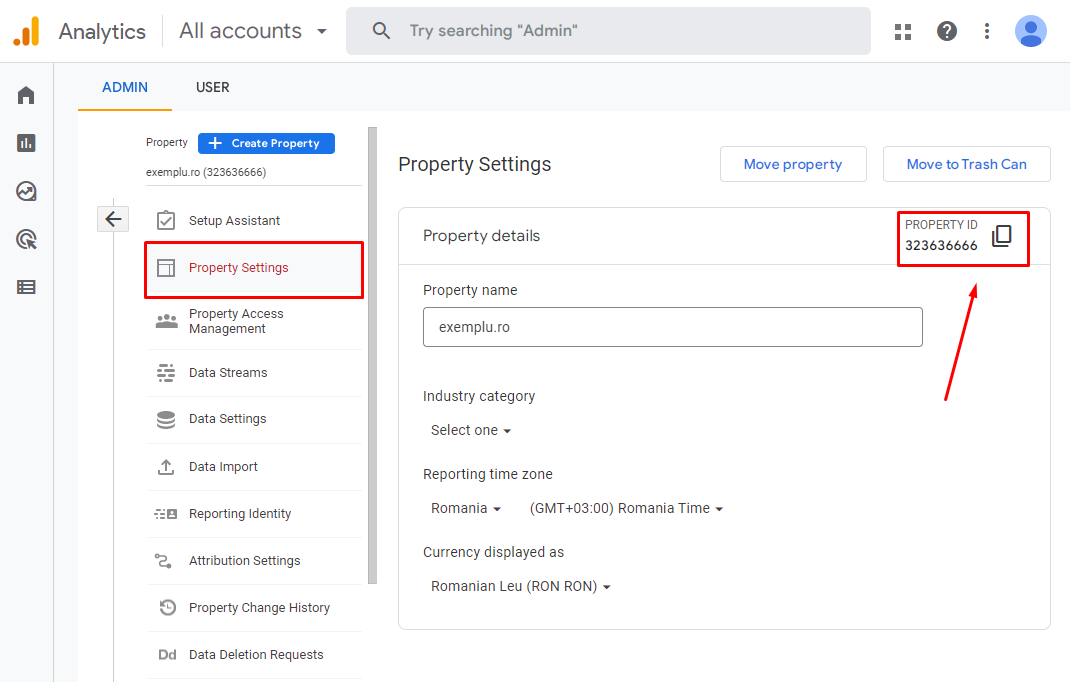Open Configure table icon in sidebar
The width and height of the screenshot is (1070, 682).
pos(26,287)
